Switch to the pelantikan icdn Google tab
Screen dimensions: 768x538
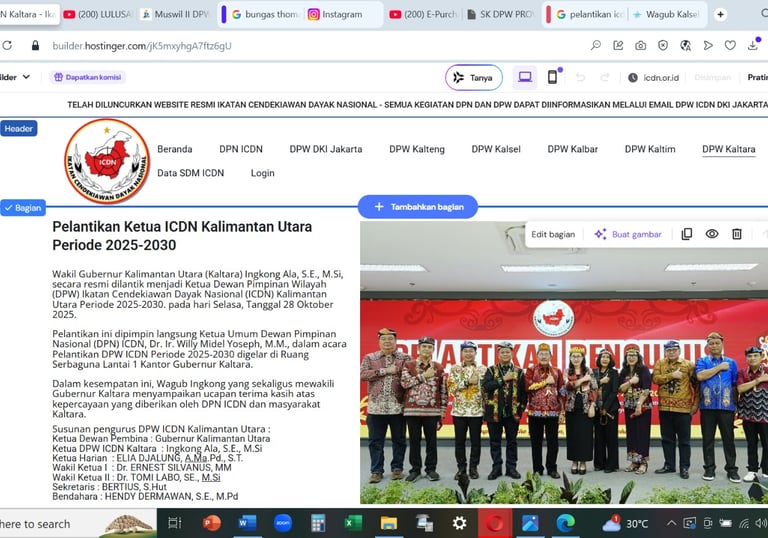click(x=590, y=14)
